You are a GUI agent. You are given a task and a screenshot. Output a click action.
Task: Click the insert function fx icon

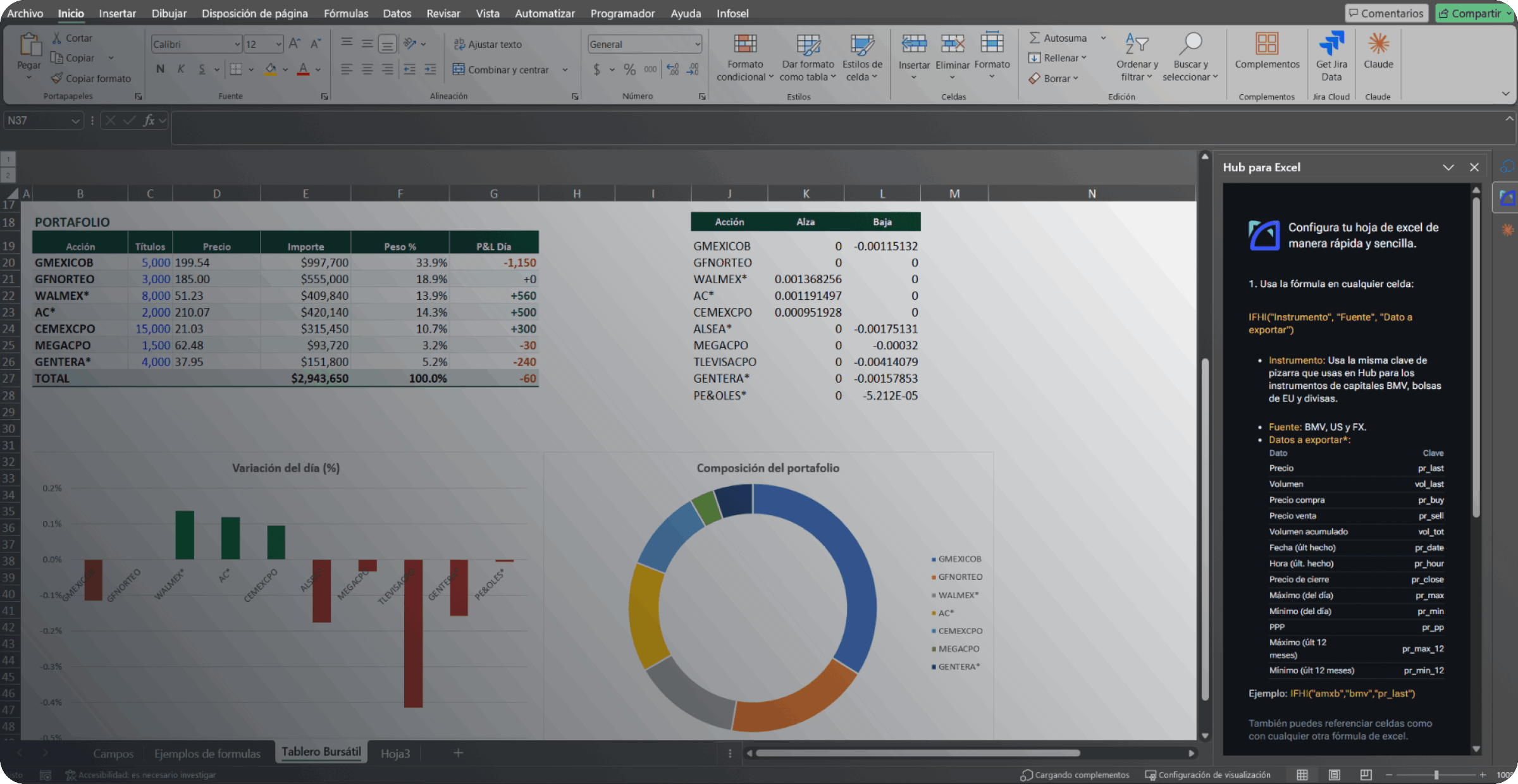coord(149,120)
